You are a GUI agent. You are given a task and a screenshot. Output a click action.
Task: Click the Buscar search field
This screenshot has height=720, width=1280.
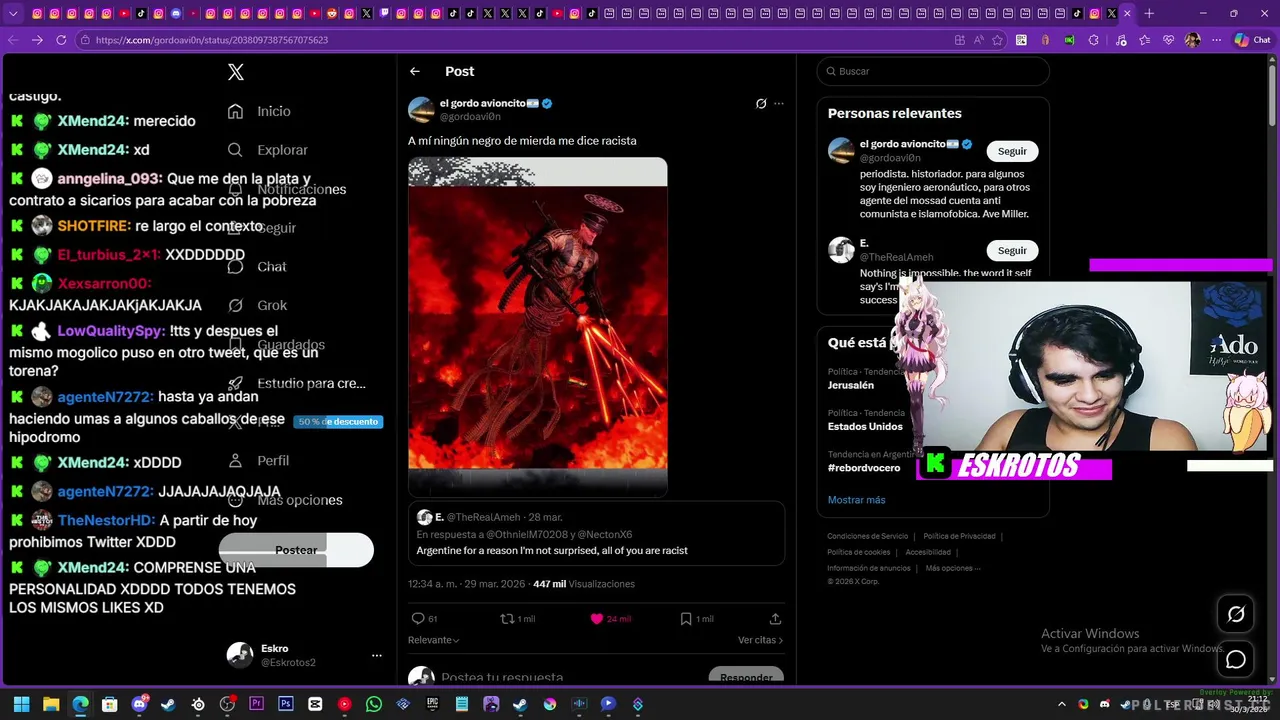click(933, 71)
